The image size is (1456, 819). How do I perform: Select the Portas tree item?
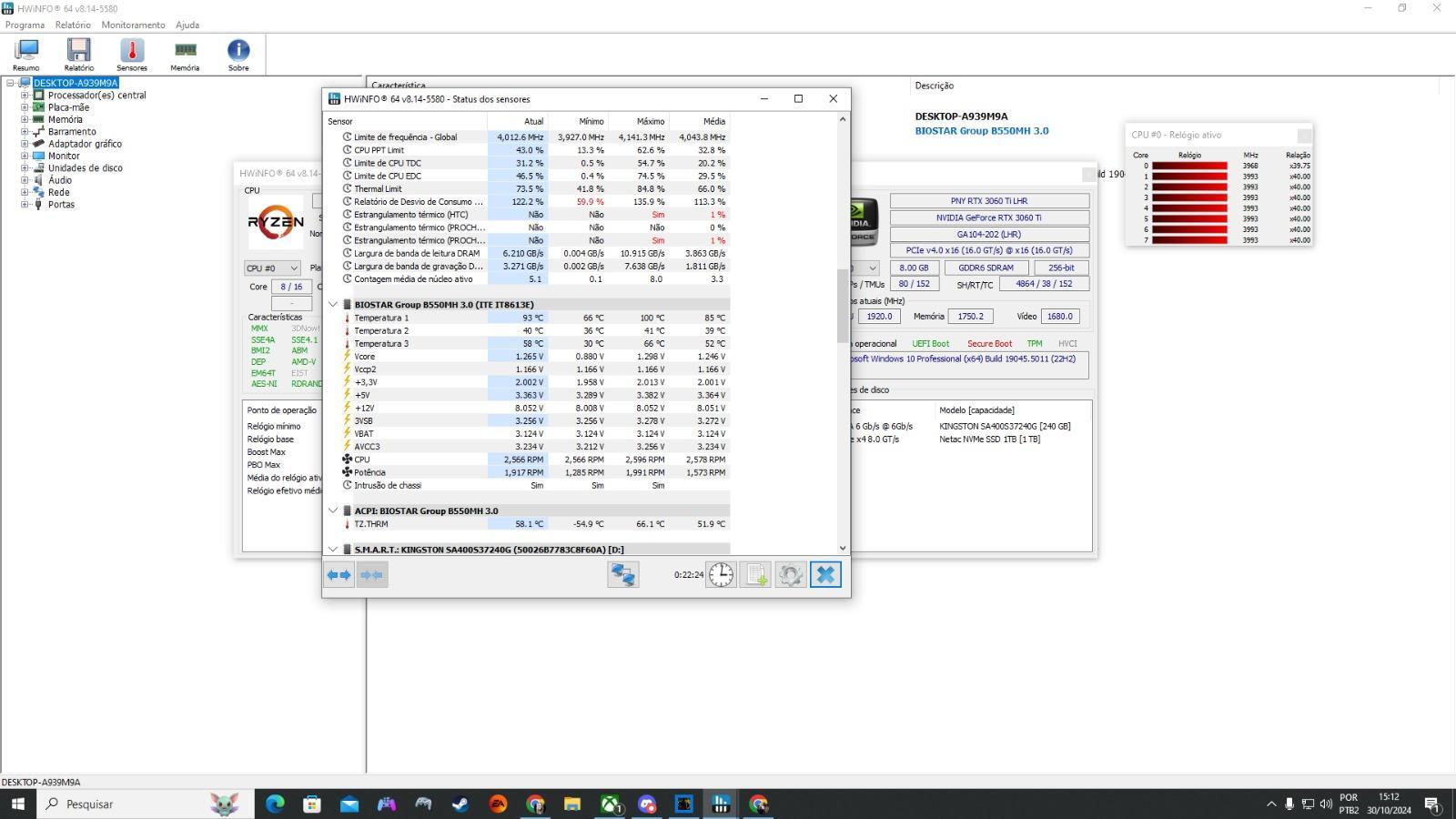click(61, 205)
